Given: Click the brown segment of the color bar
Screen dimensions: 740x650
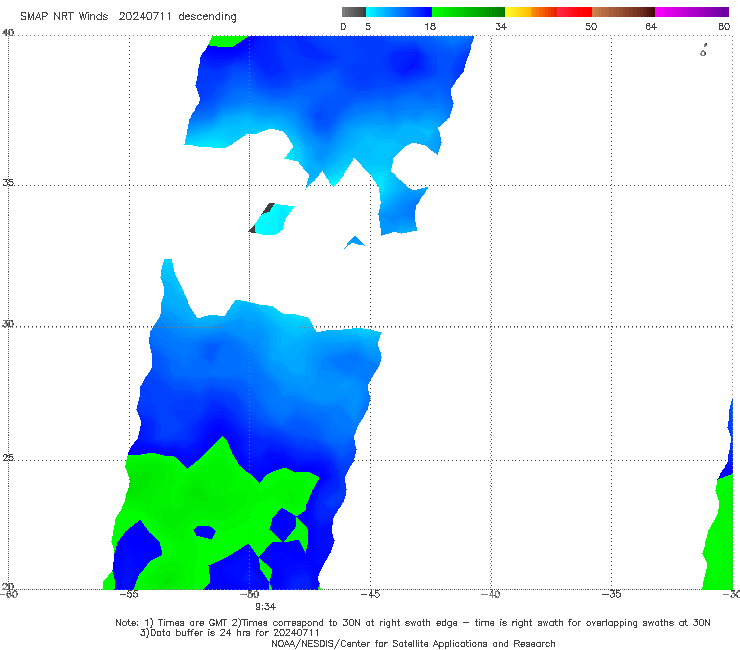Looking at the screenshot, I should tap(623, 12).
